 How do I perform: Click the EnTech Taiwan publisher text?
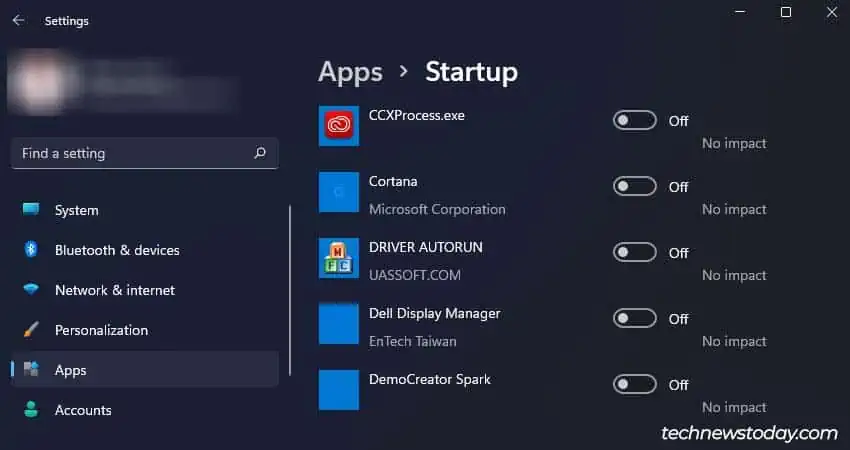click(x=413, y=342)
